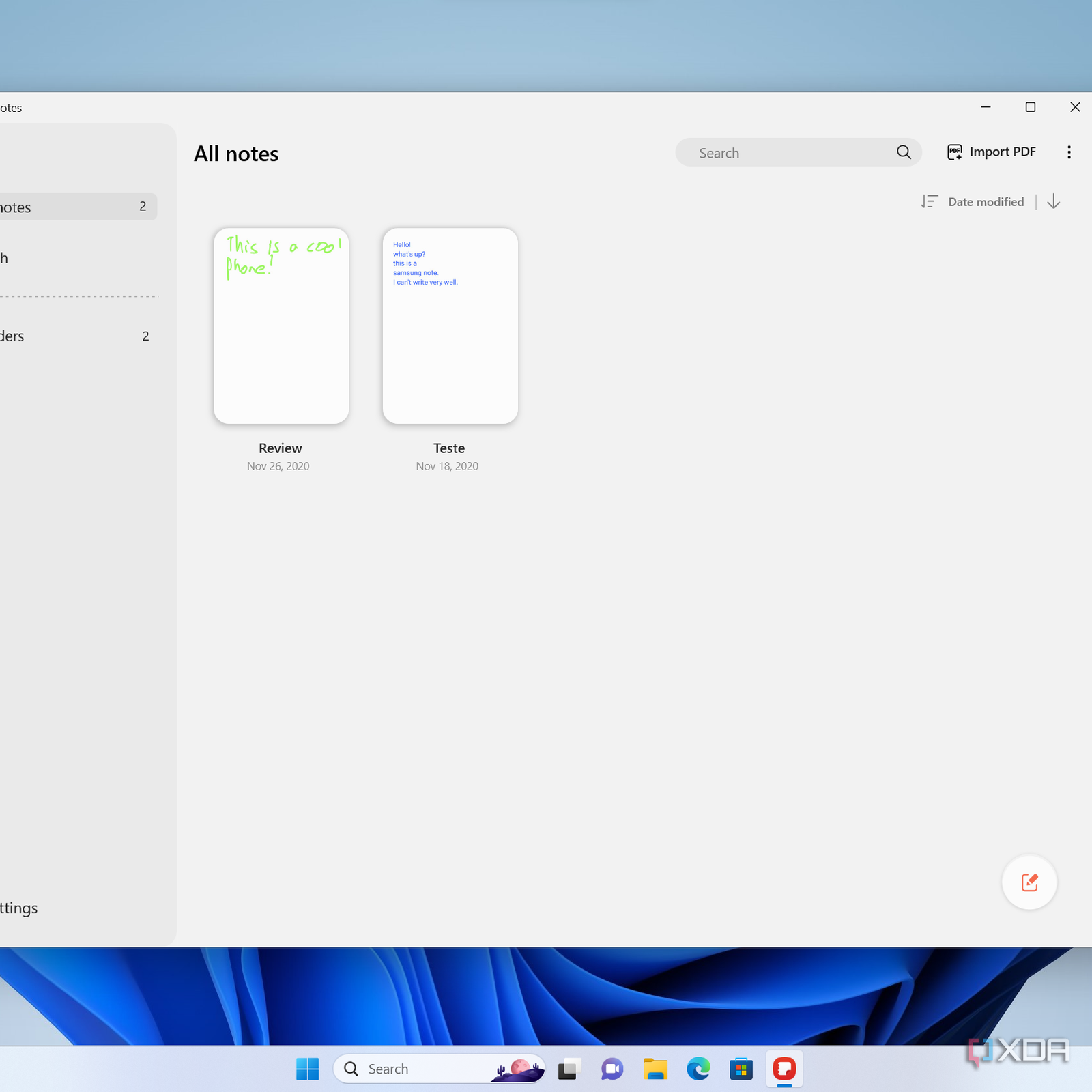
Task: Launch Microsoft Edge from taskbar
Action: pyautogui.click(x=698, y=1069)
